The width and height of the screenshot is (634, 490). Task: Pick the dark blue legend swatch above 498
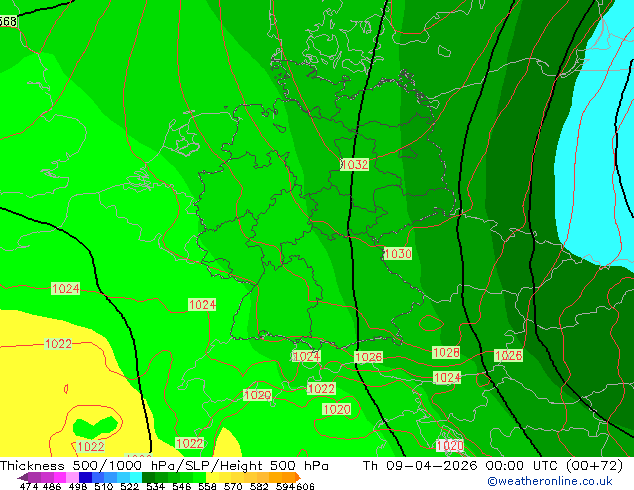pos(85,477)
